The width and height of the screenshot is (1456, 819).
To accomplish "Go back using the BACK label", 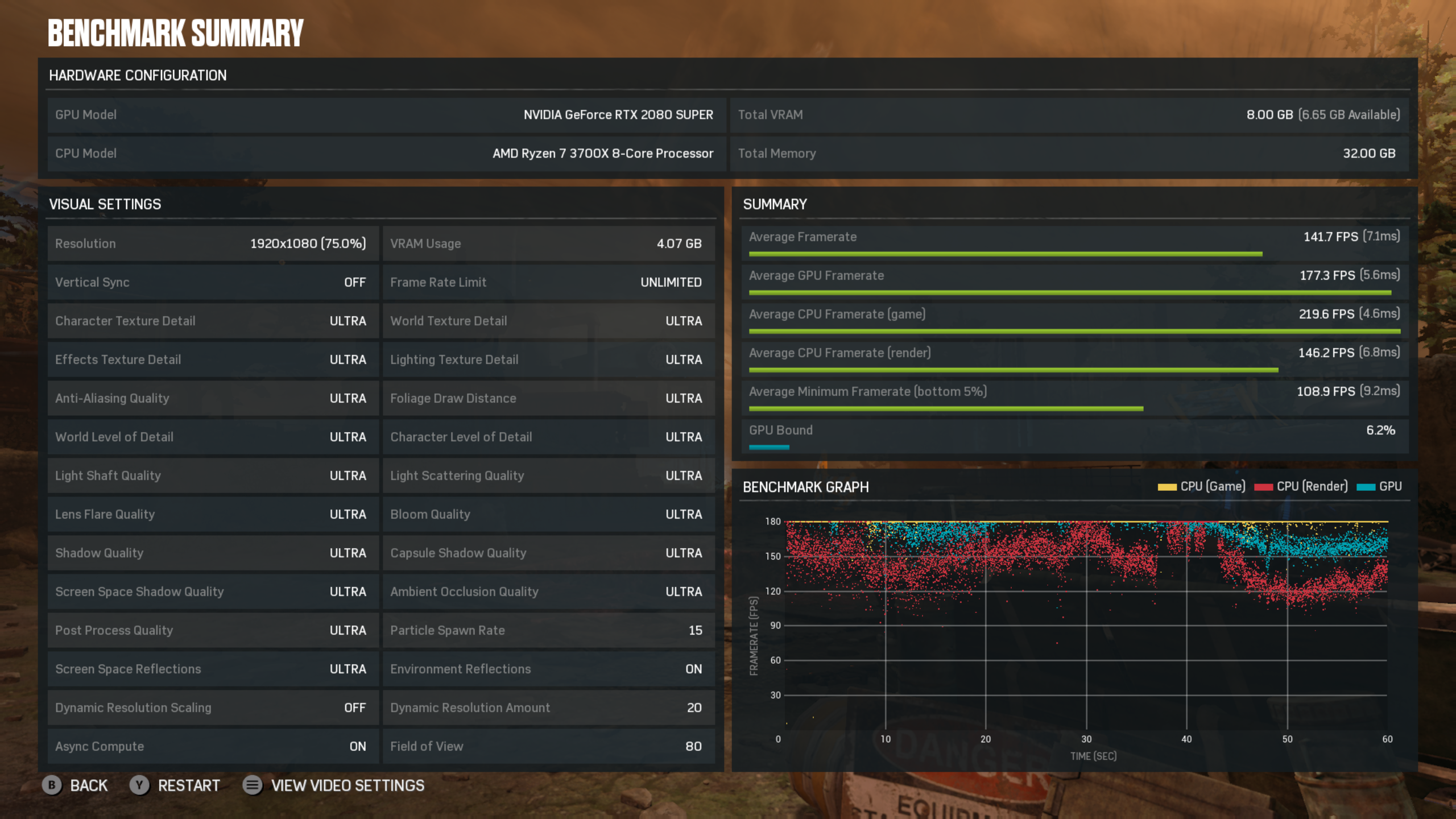I will (89, 785).
